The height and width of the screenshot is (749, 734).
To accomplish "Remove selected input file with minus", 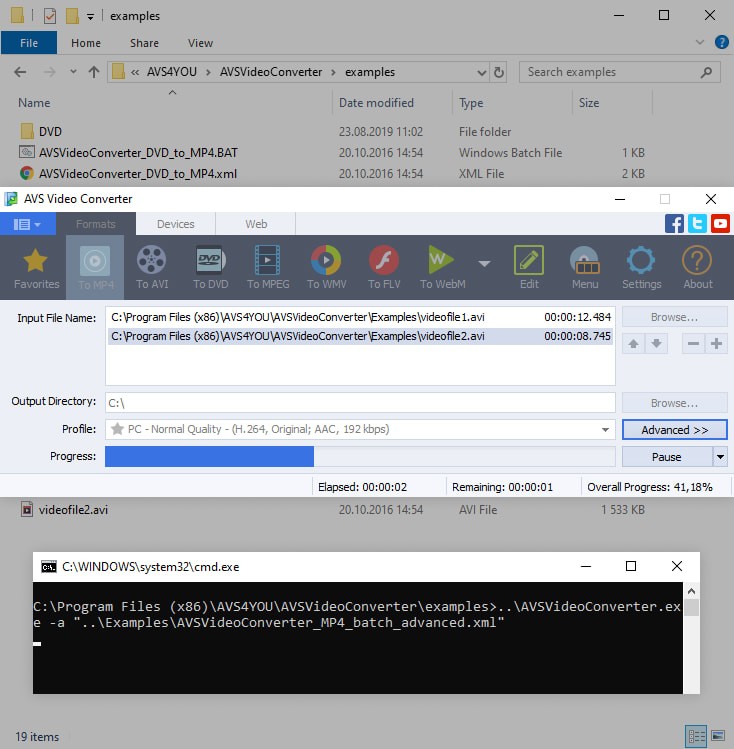I will coord(693,343).
